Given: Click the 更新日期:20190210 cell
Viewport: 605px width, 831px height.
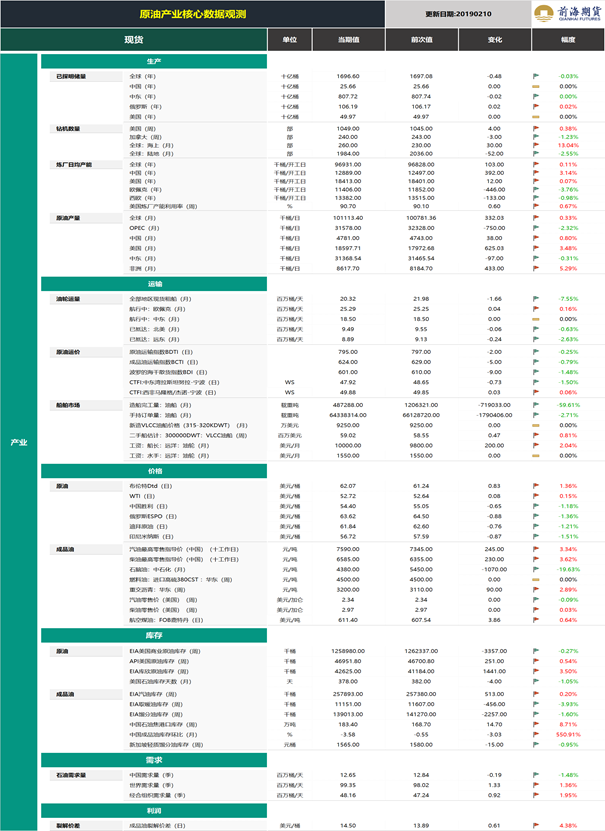Looking at the screenshot, I should (458, 14).
